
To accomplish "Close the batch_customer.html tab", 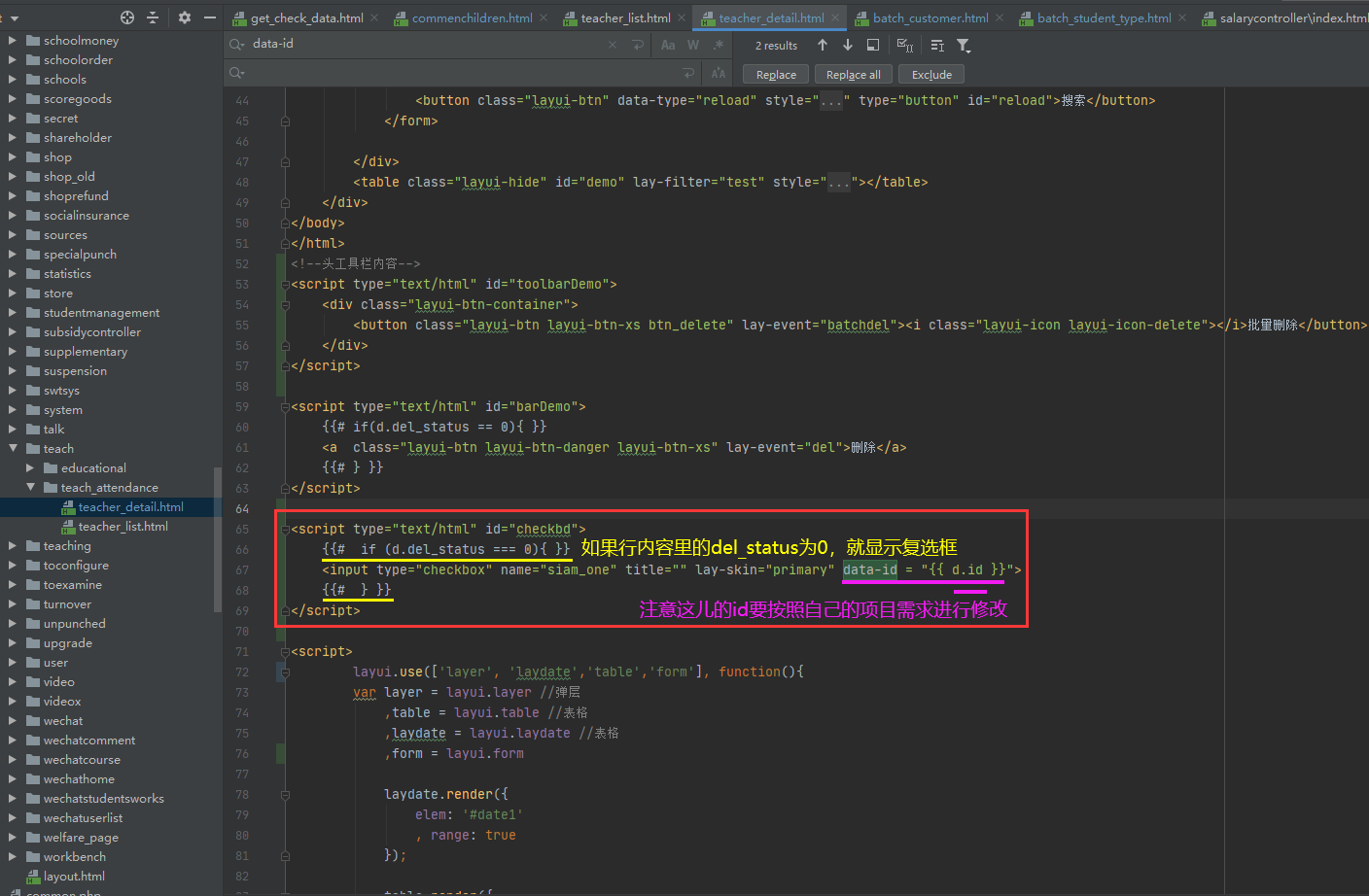I will point(1000,17).
